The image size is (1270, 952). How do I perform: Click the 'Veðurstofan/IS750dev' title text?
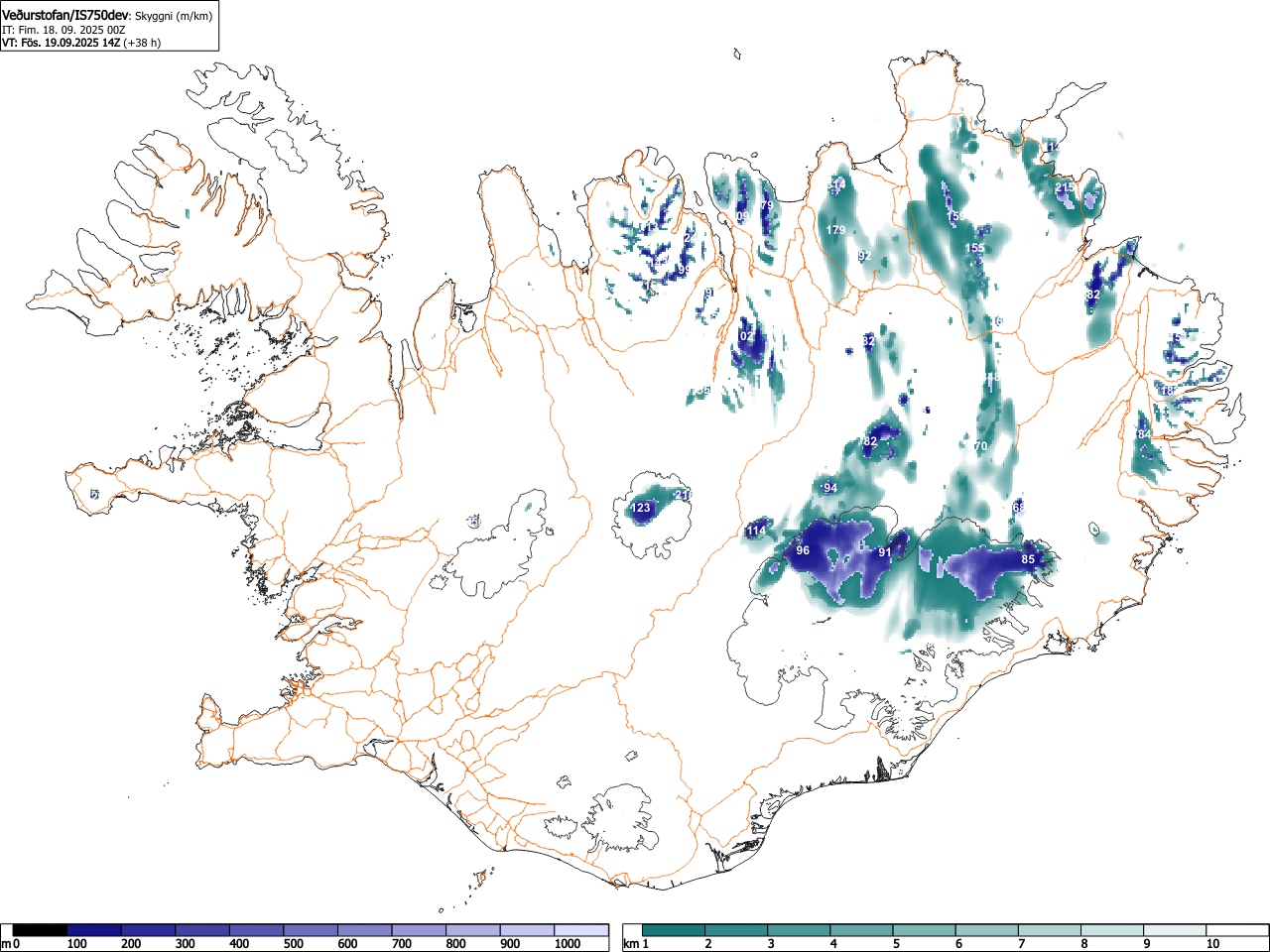pyautogui.click(x=66, y=16)
